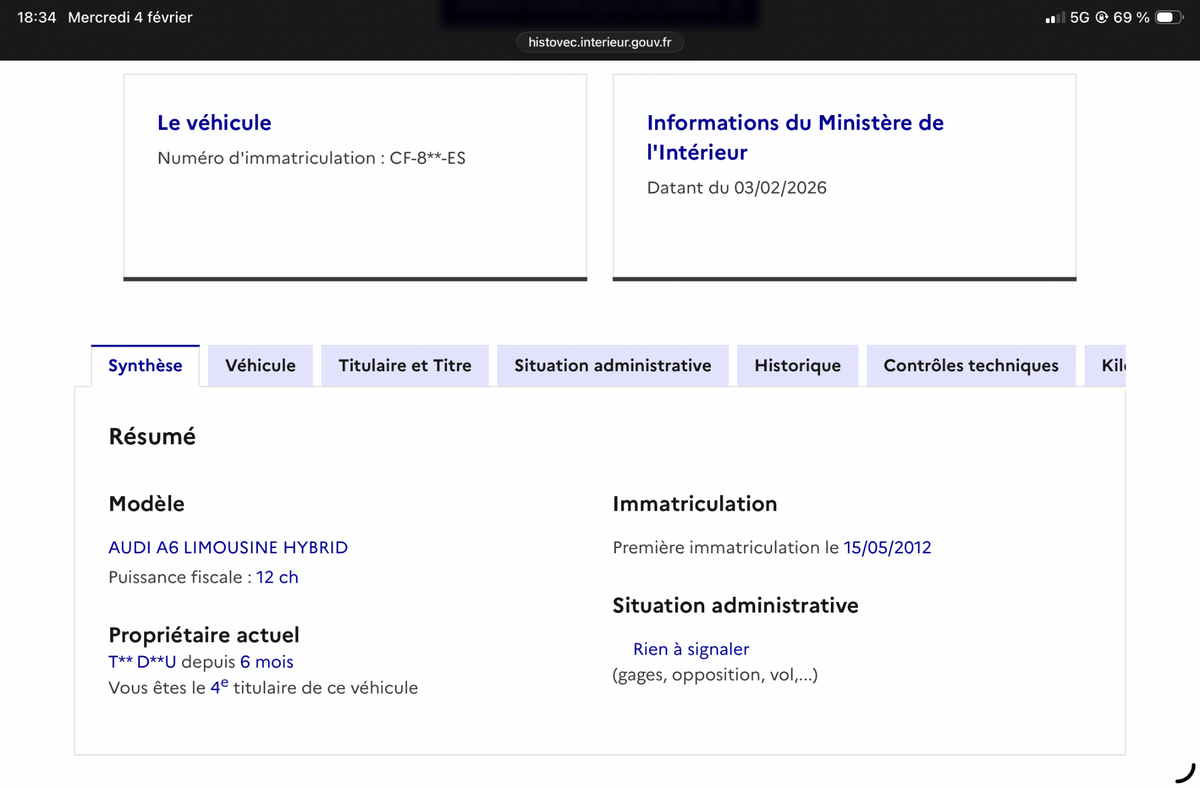Click the registration number CF-8**-ES text
The image size is (1200, 788).
pyautogui.click(x=427, y=158)
